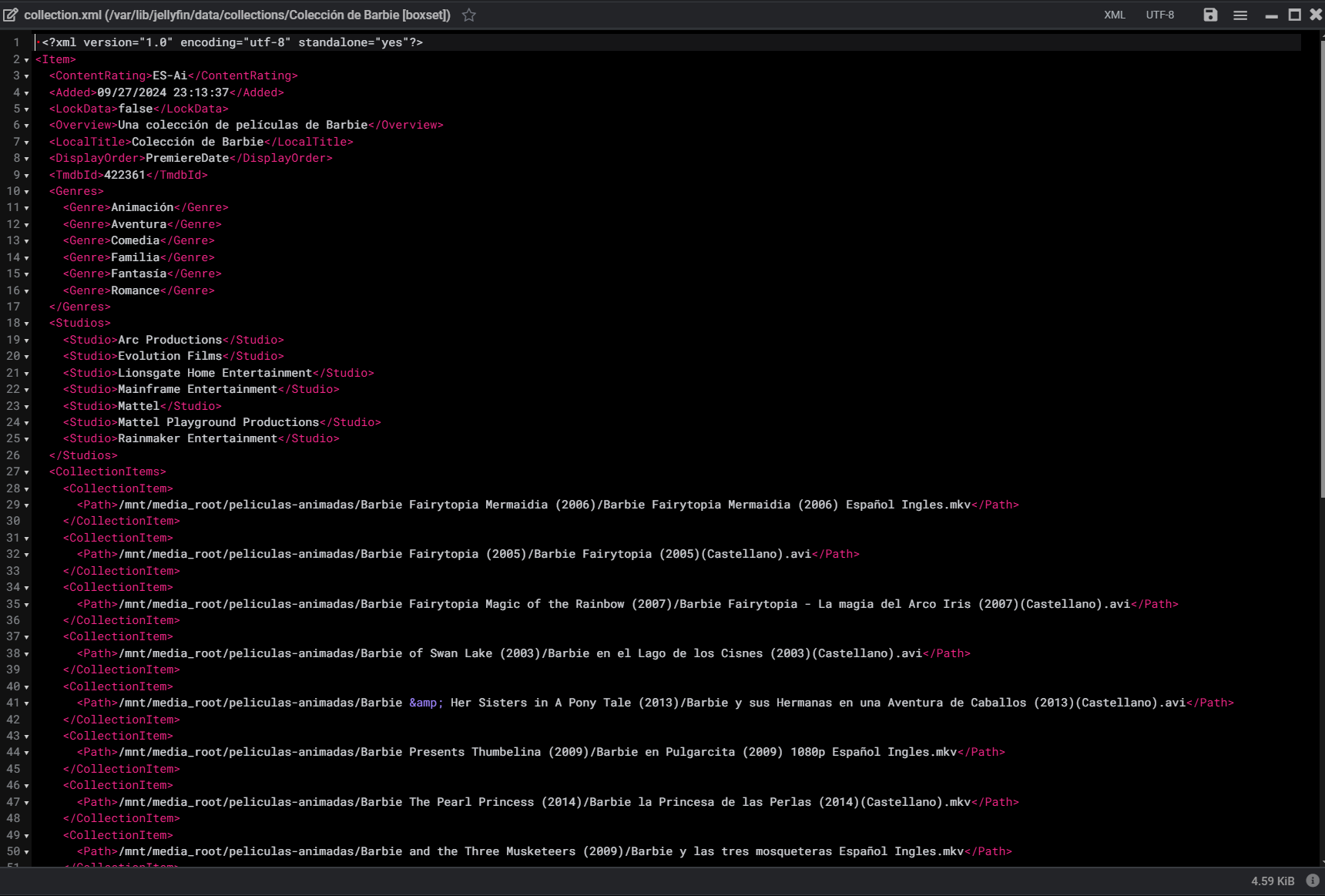Collapse the Item root fold arrow on line 2
Screen dimensions: 1325x896
pos(27,60)
